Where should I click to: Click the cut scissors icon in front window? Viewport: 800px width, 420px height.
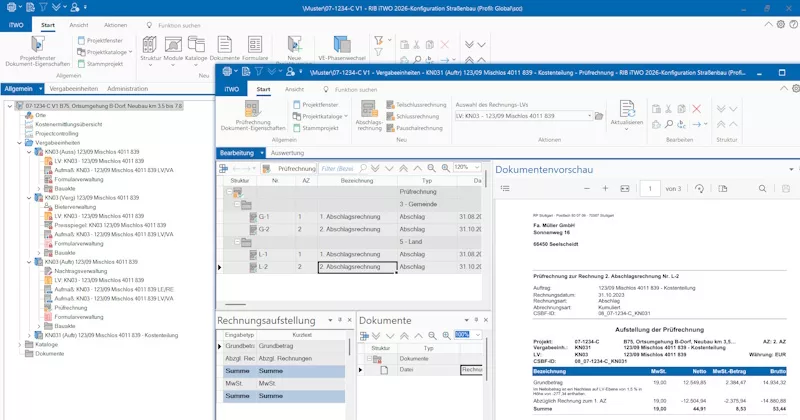[x=668, y=109]
